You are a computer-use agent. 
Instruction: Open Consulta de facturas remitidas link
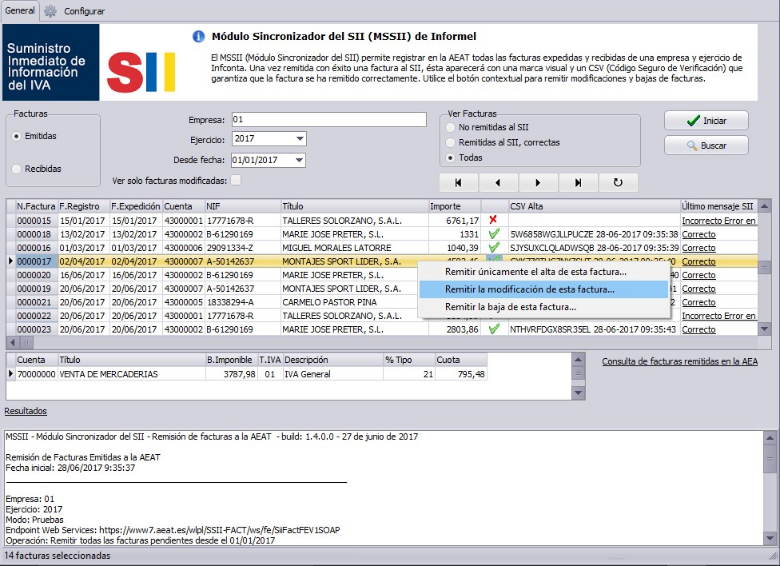point(680,362)
